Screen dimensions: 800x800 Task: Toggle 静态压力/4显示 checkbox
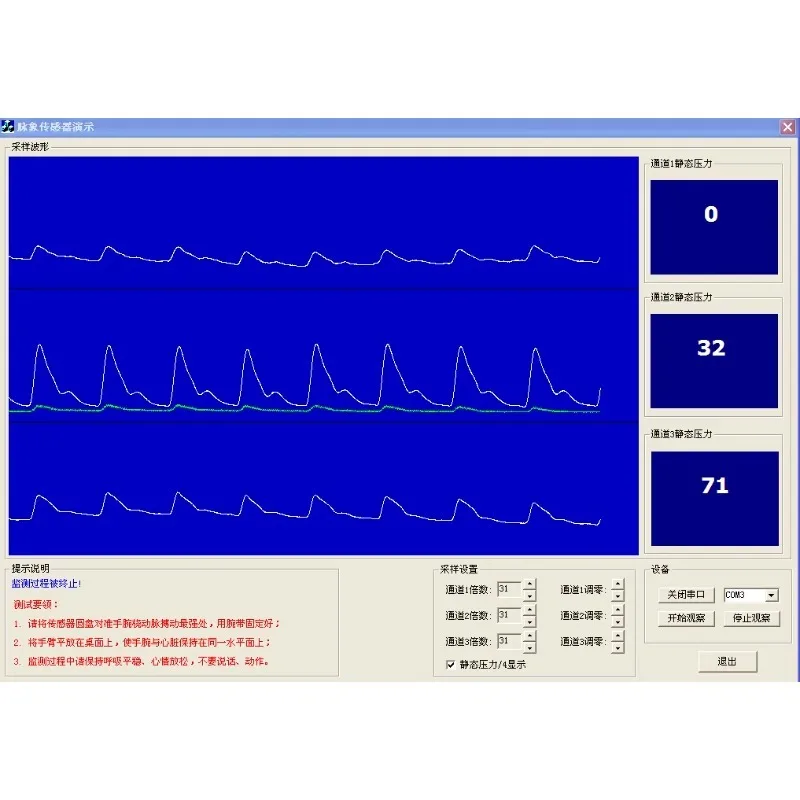point(451,664)
